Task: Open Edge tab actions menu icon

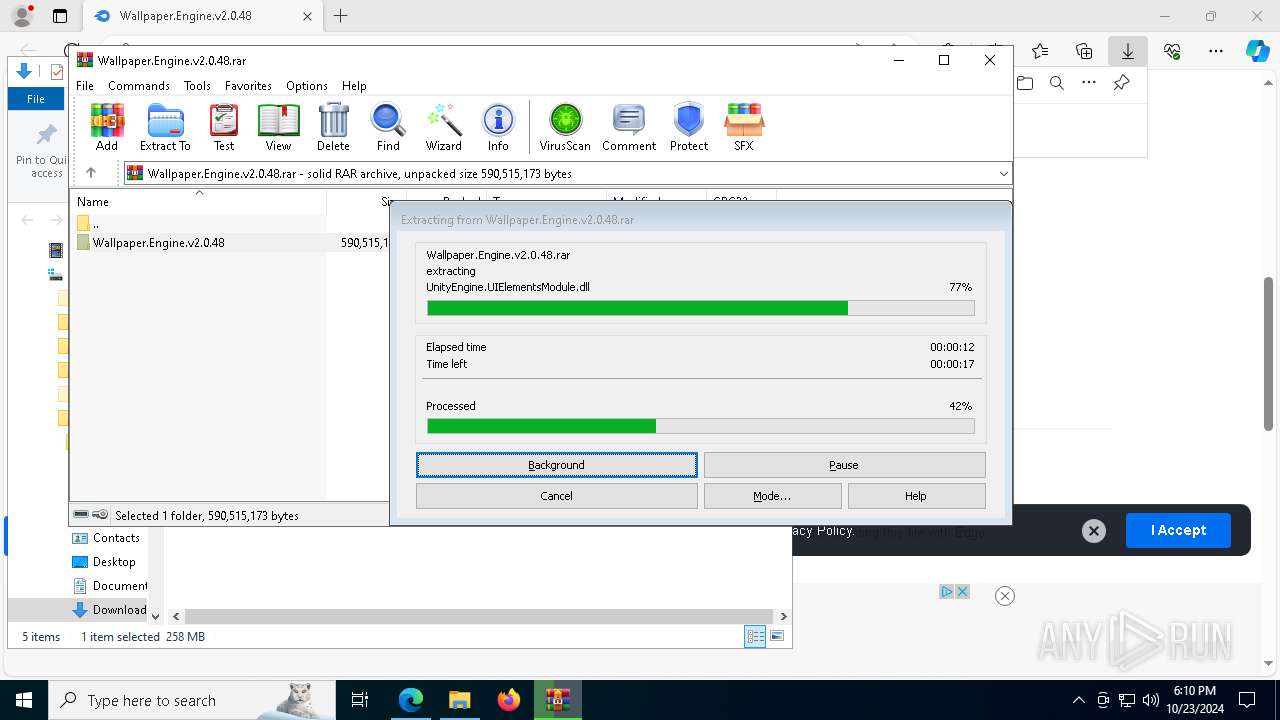Action: (60, 16)
